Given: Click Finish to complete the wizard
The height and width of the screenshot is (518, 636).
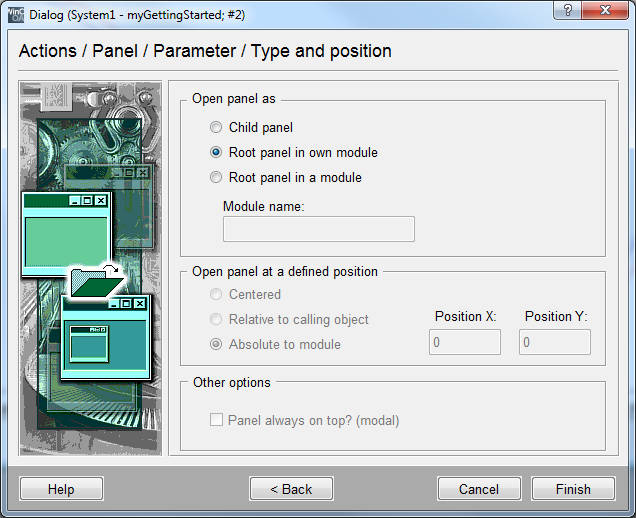Looking at the screenshot, I should [x=572, y=489].
